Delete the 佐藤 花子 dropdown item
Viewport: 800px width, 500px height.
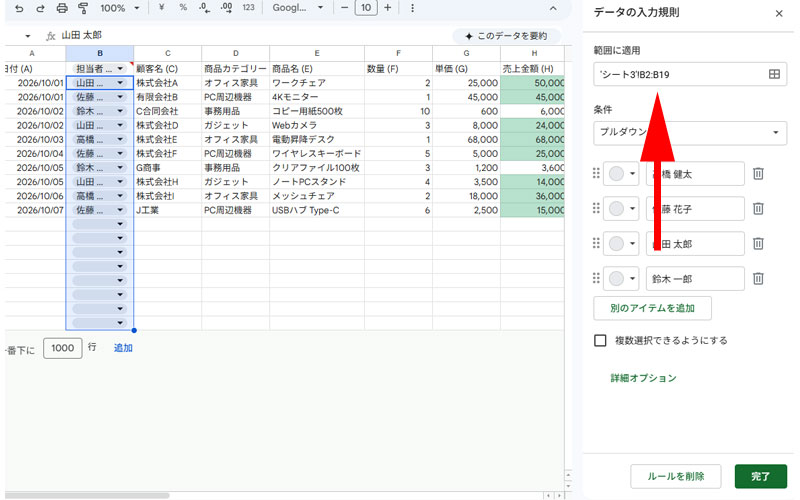[x=758, y=209]
